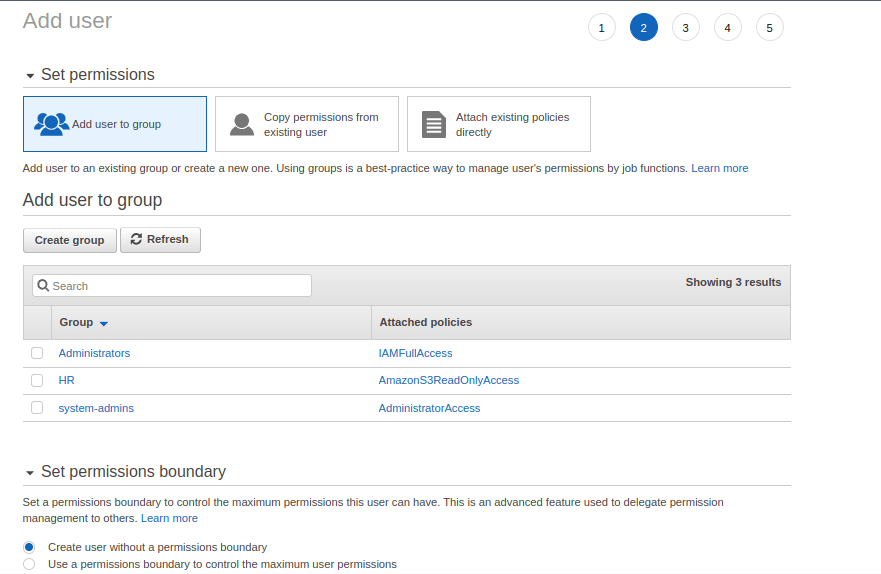Viewport: 881px width, 574px height.
Task: Choose Use a permissions boundary radio option
Action: [29, 564]
